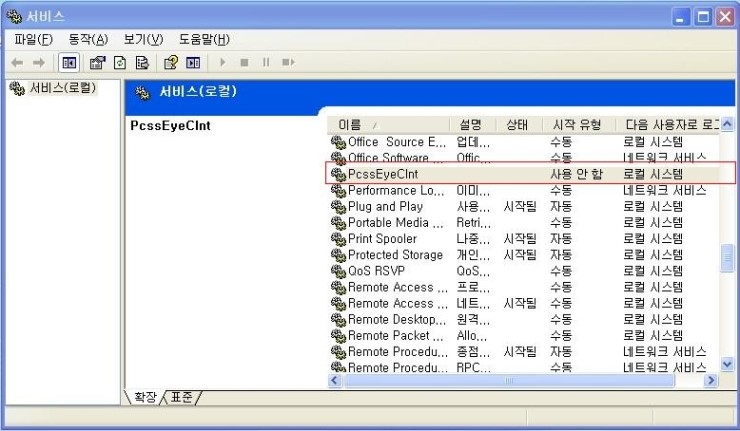Screen dimensions: 740x431
Task: Sort by the 시작 유형 column header
Action: click(x=579, y=125)
